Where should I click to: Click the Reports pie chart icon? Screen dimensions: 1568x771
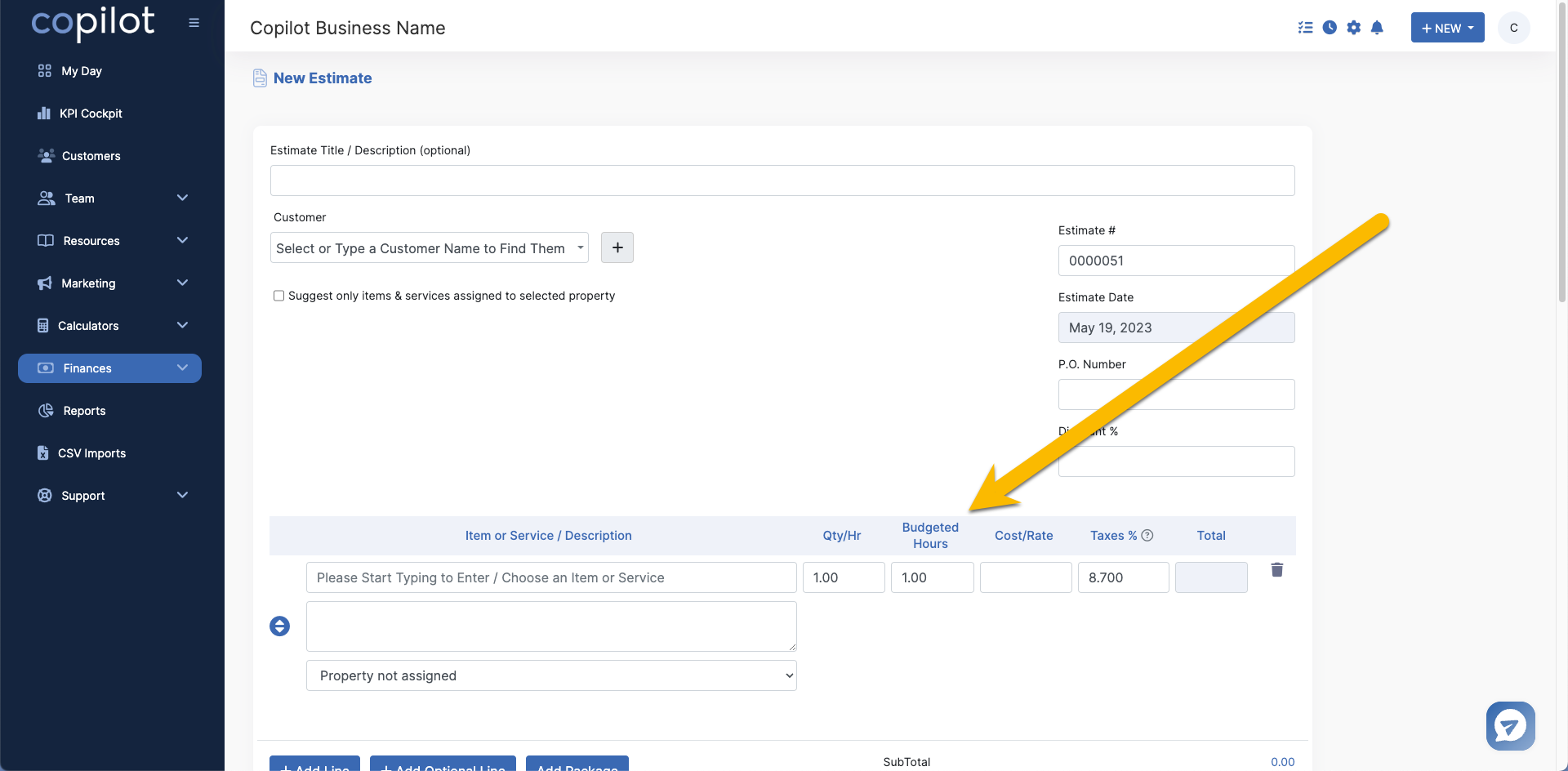pos(47,411)
